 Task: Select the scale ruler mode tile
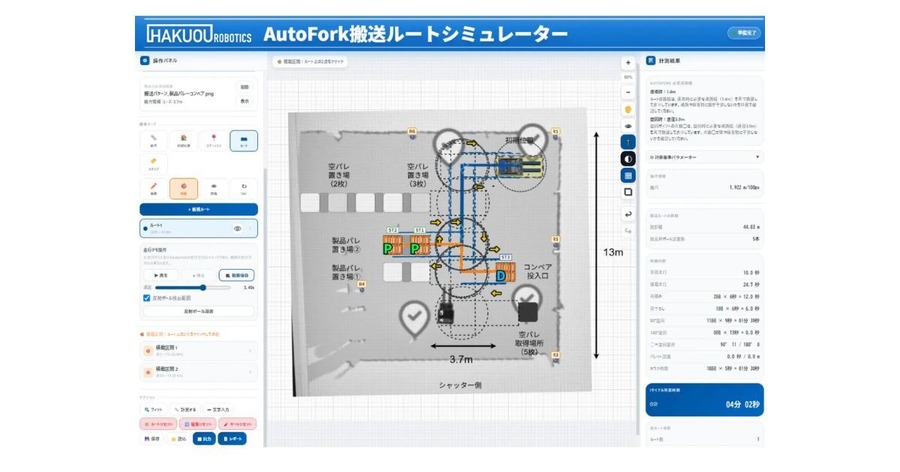tap(153, 141)
